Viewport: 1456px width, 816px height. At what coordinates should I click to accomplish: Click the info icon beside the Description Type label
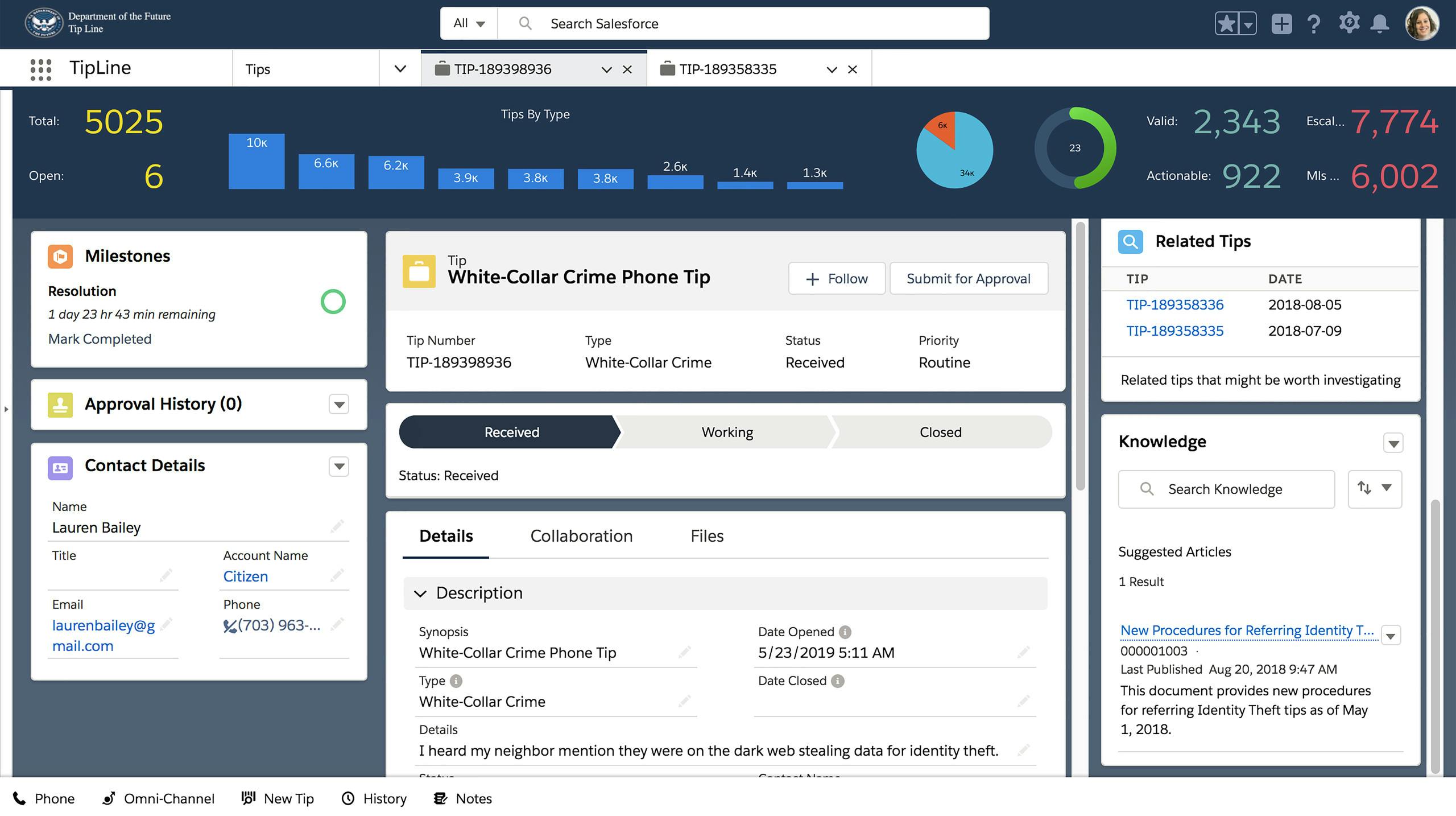tap(456, 681)
